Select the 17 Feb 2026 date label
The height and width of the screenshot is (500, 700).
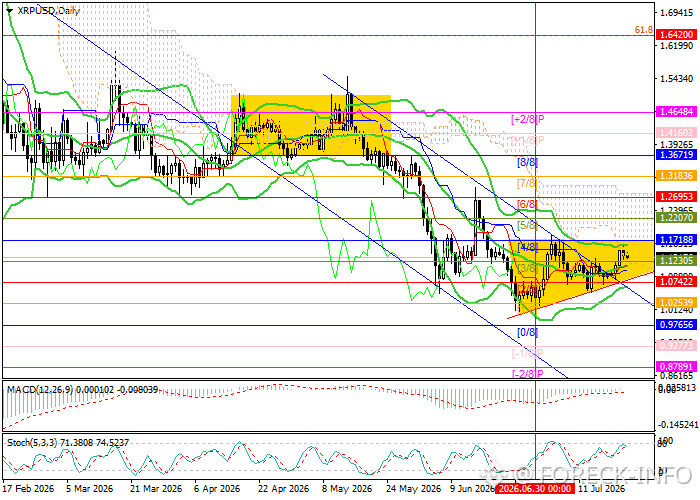(x=29, y=489)
